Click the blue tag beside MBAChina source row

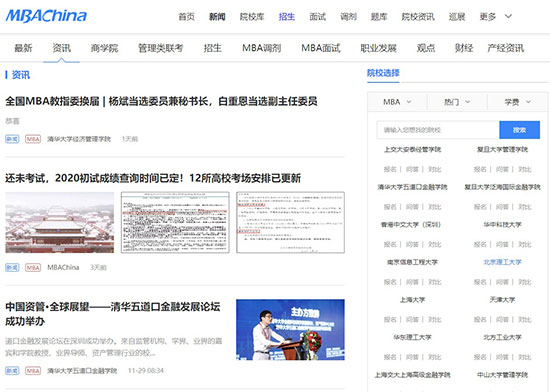12,268
